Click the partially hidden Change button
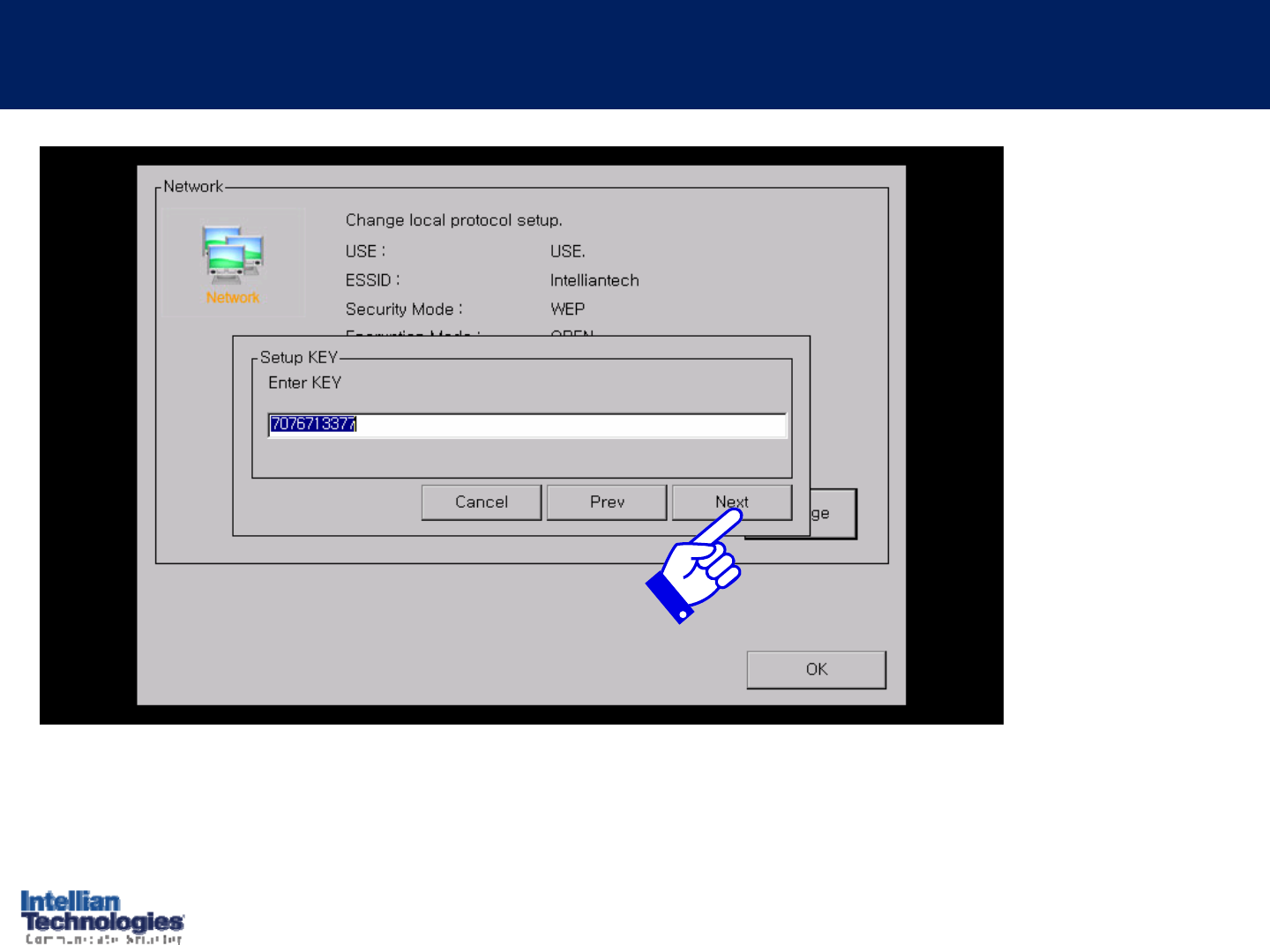This screenshot has height=952, width=1270. click(x=833, y=514)
